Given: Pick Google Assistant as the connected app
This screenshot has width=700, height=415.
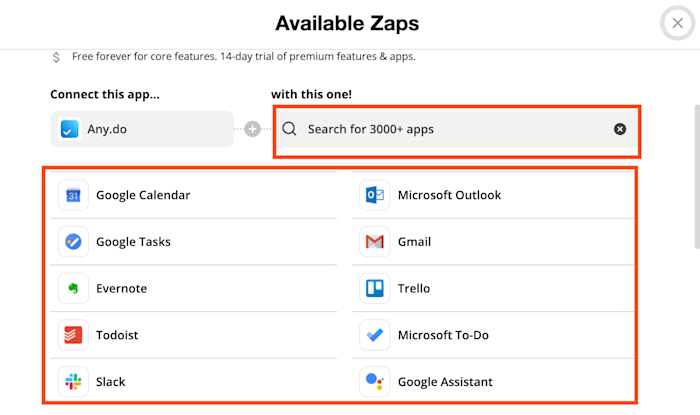Looking at the screenshot, I should (x=493, y=382).
